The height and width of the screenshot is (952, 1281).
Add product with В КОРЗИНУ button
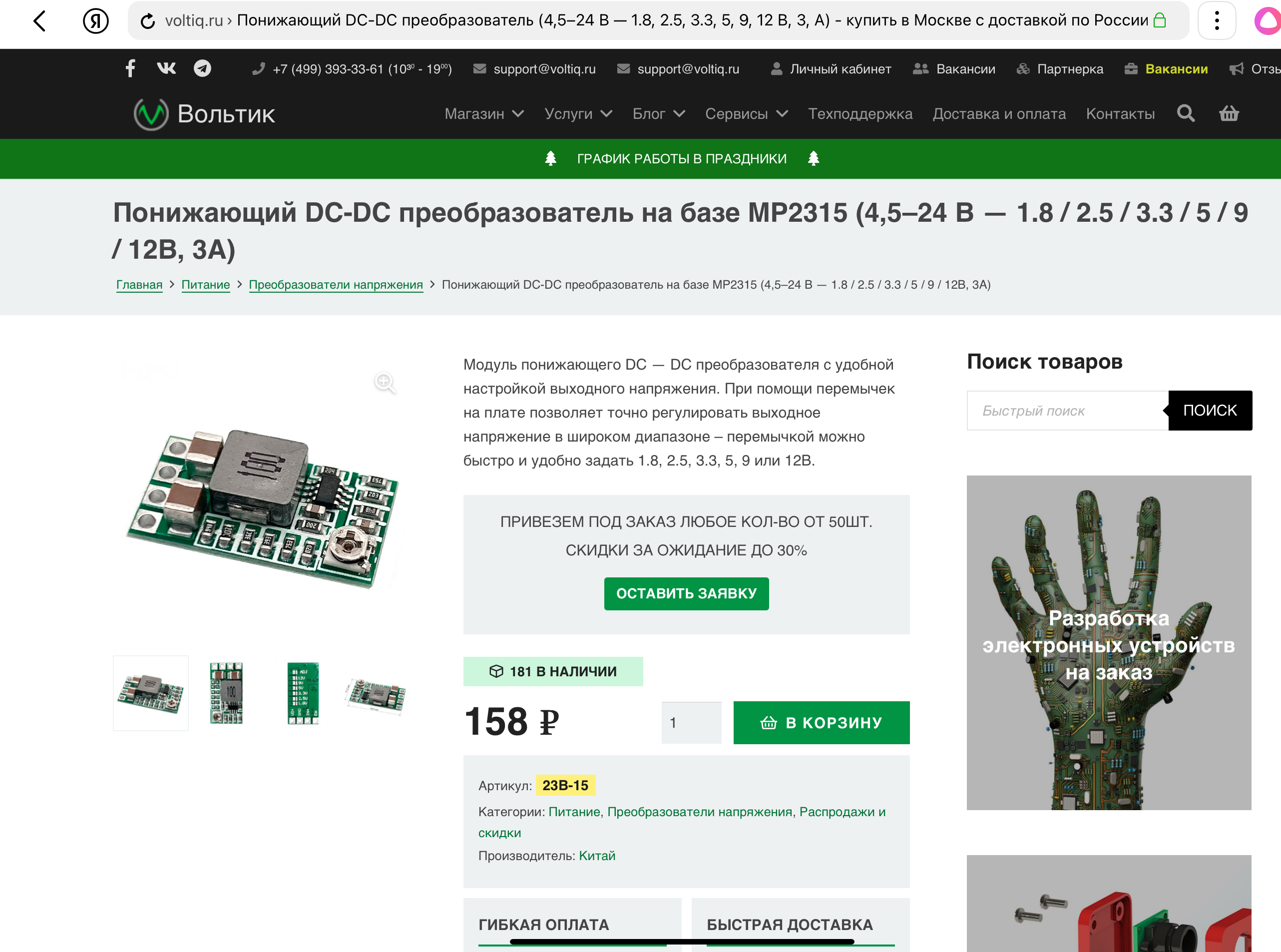pos(821,723)
